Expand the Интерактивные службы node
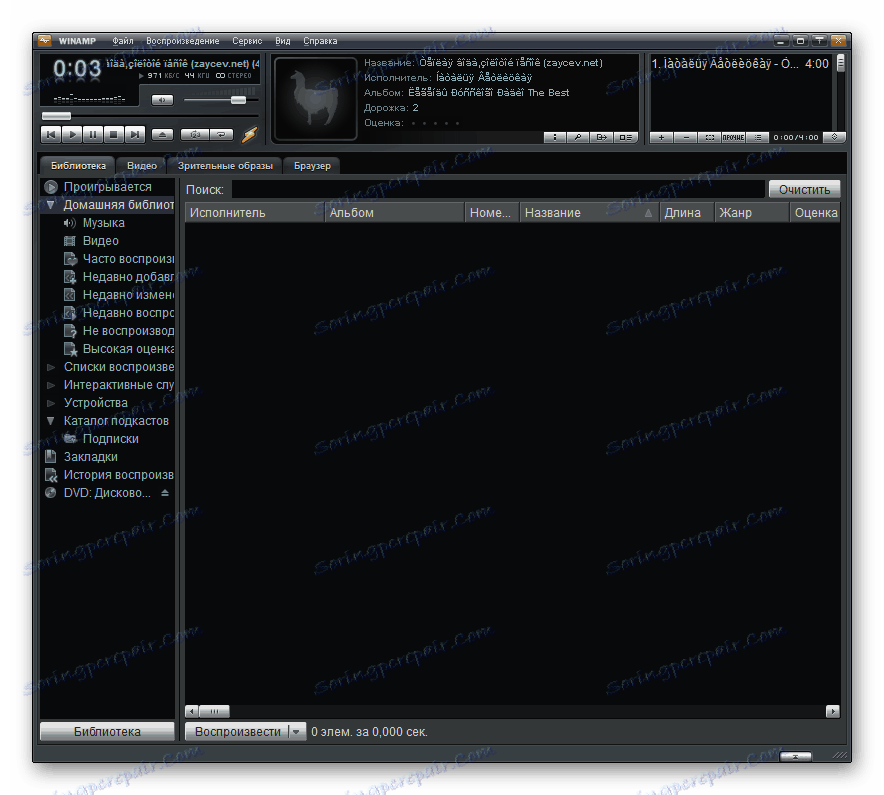Viewport: 884px width, 795px height. click(x=51, y=385)
